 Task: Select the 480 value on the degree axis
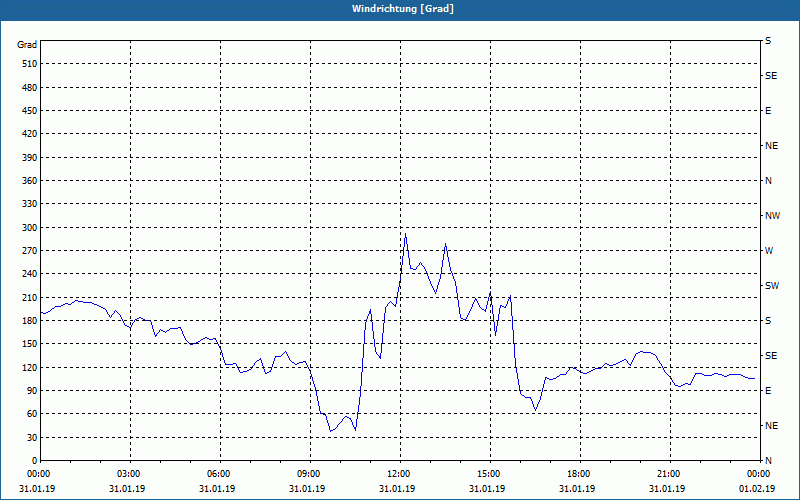[x=30, y=88]
